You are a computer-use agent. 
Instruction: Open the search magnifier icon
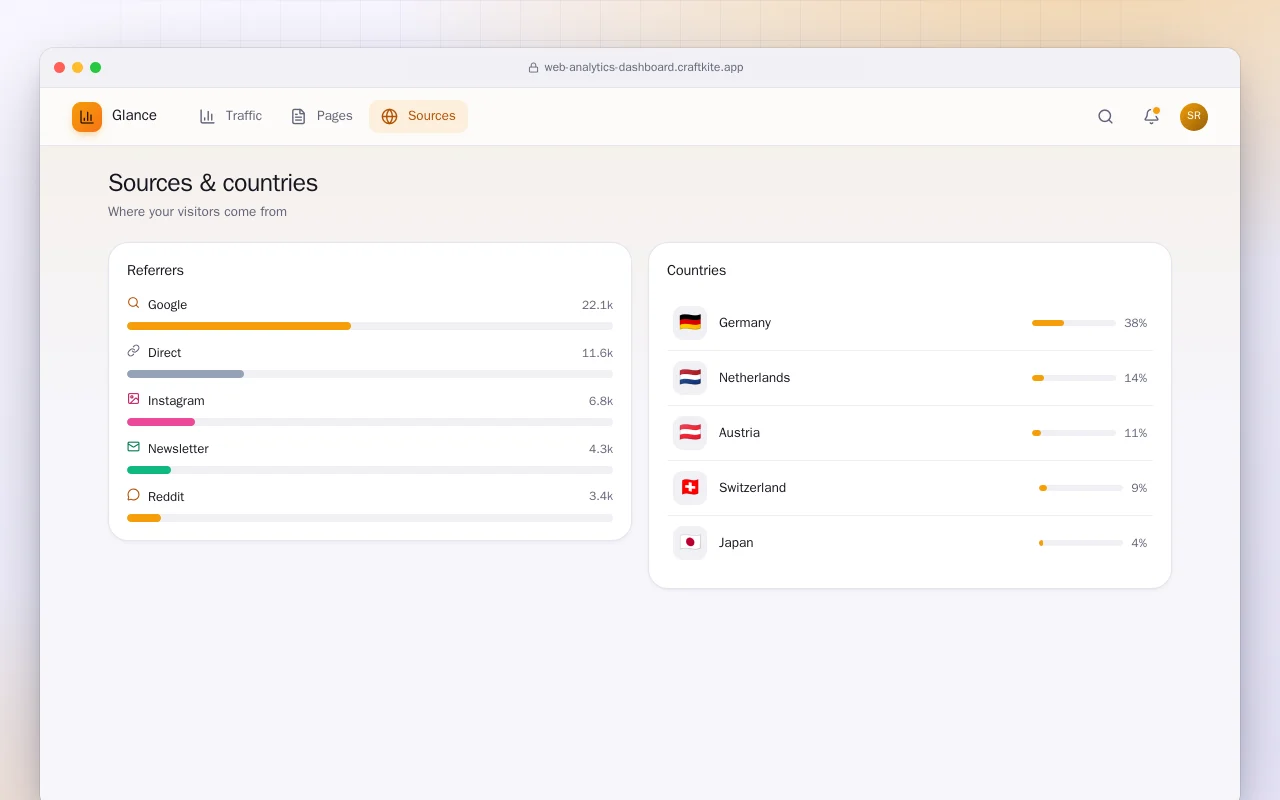(x=1105, y=116)
